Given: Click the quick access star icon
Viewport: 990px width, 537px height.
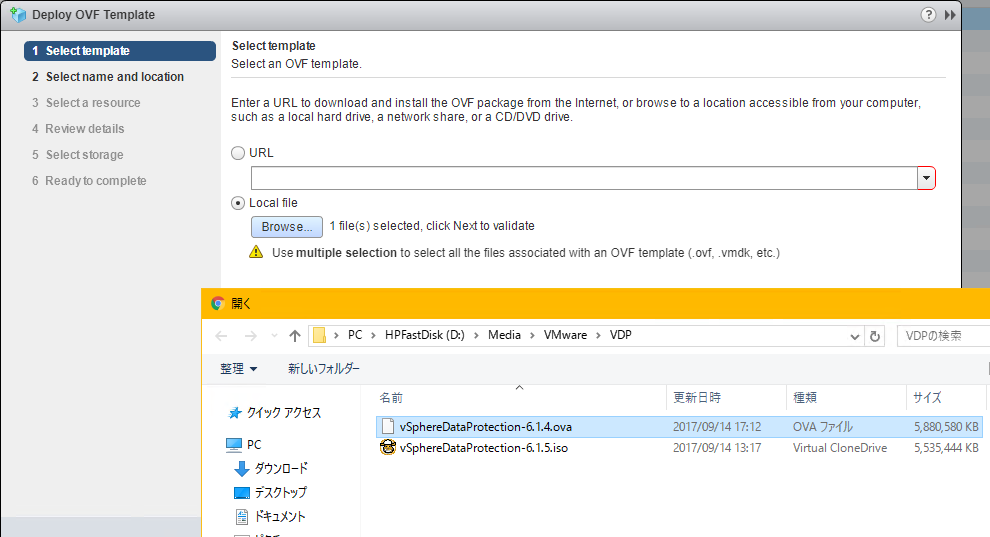Looking at the screenshot, I should pyautogui.click(x=235, y=413).
